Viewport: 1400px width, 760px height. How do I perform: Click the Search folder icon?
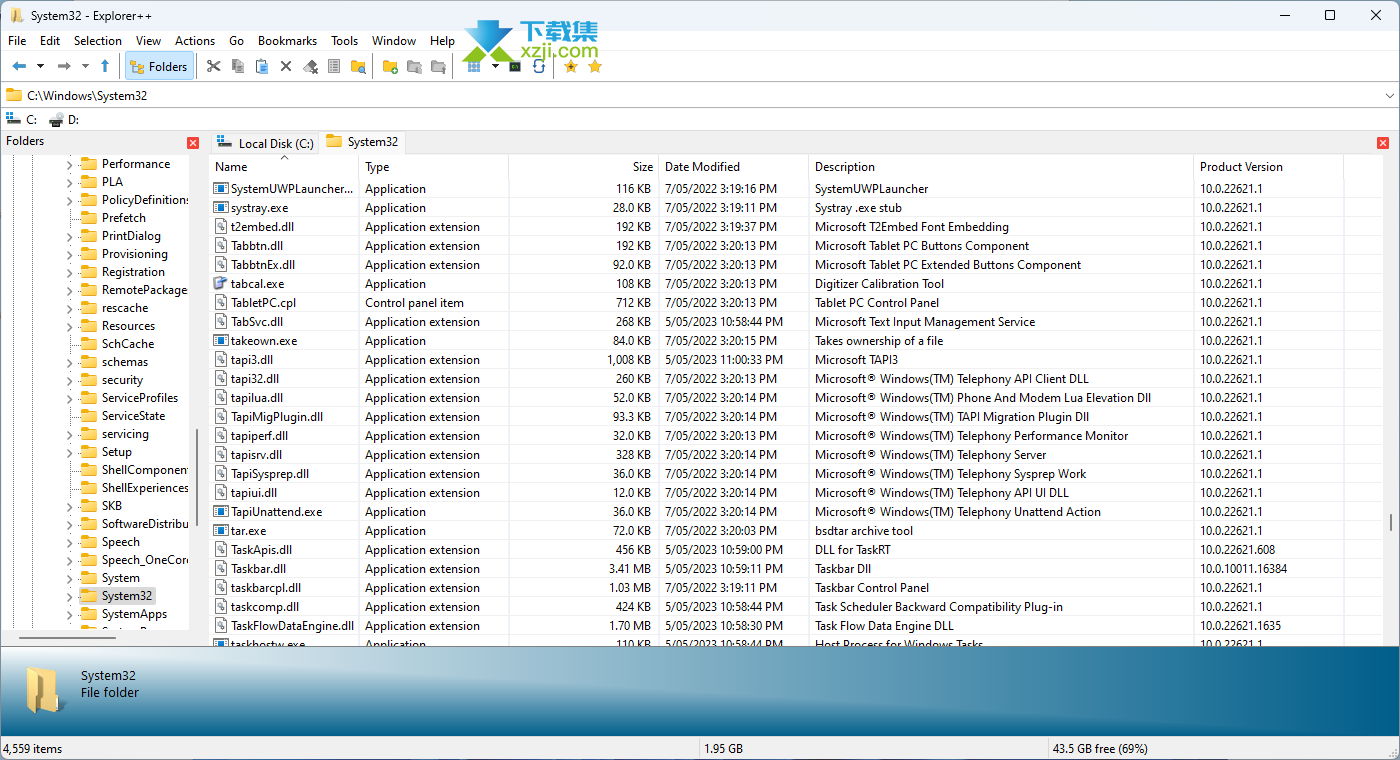(358, 66)
